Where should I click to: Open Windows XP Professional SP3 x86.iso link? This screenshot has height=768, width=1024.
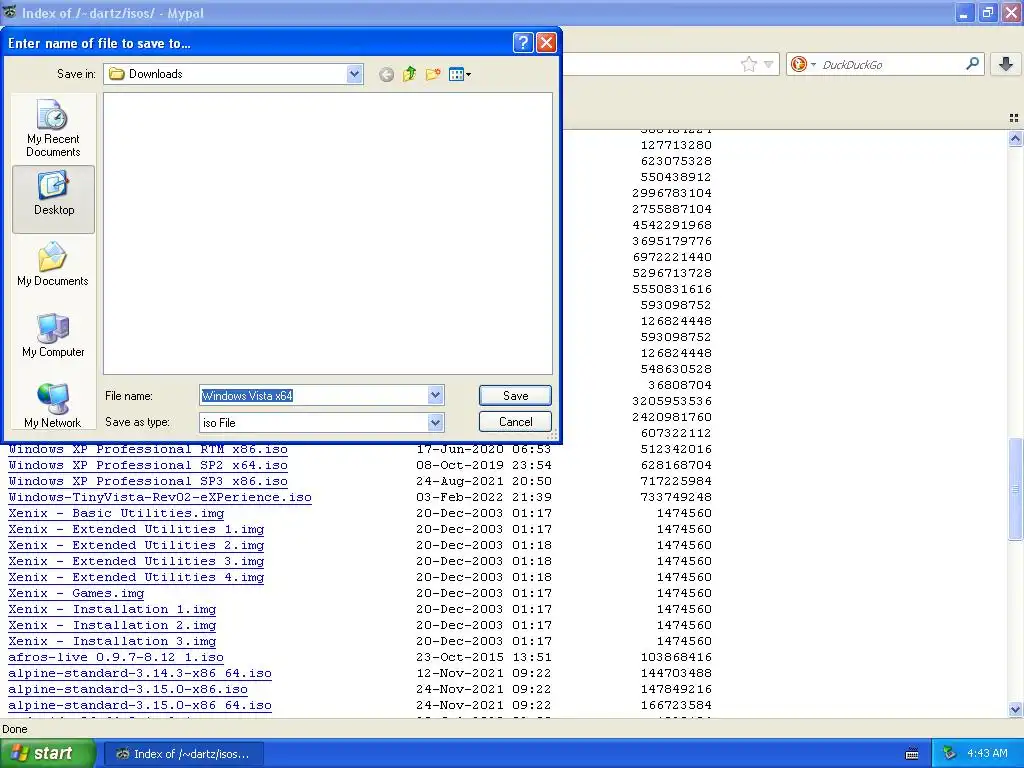tap(148, 481)
